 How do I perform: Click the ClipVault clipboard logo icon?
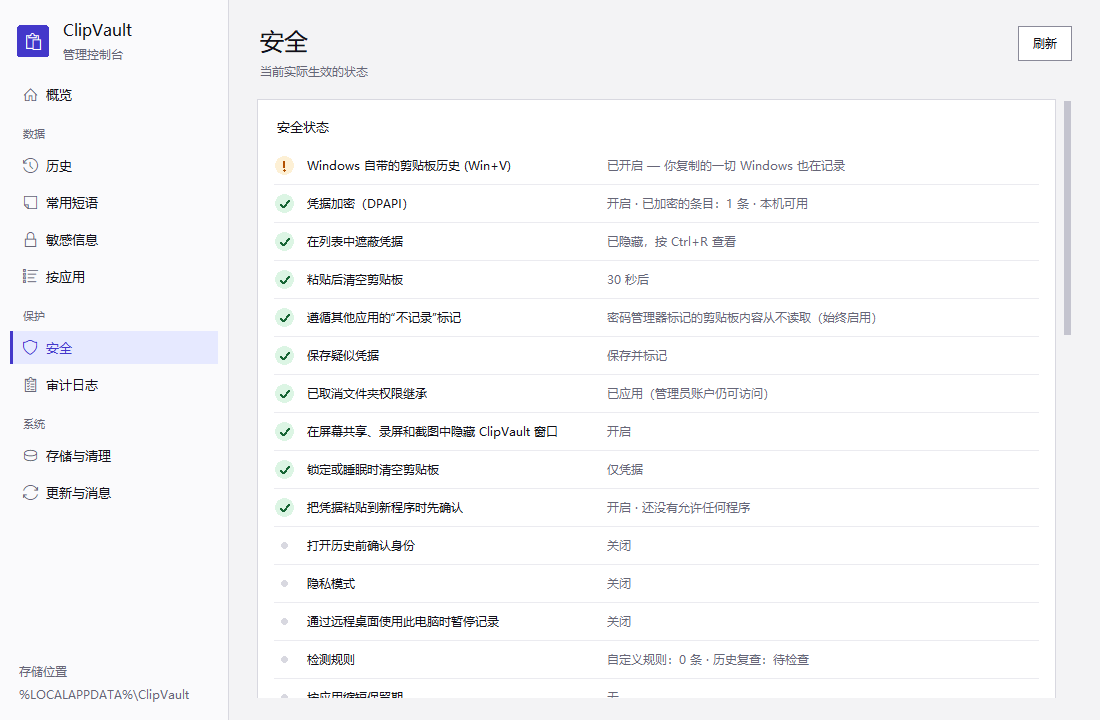(x=33, y=41)
